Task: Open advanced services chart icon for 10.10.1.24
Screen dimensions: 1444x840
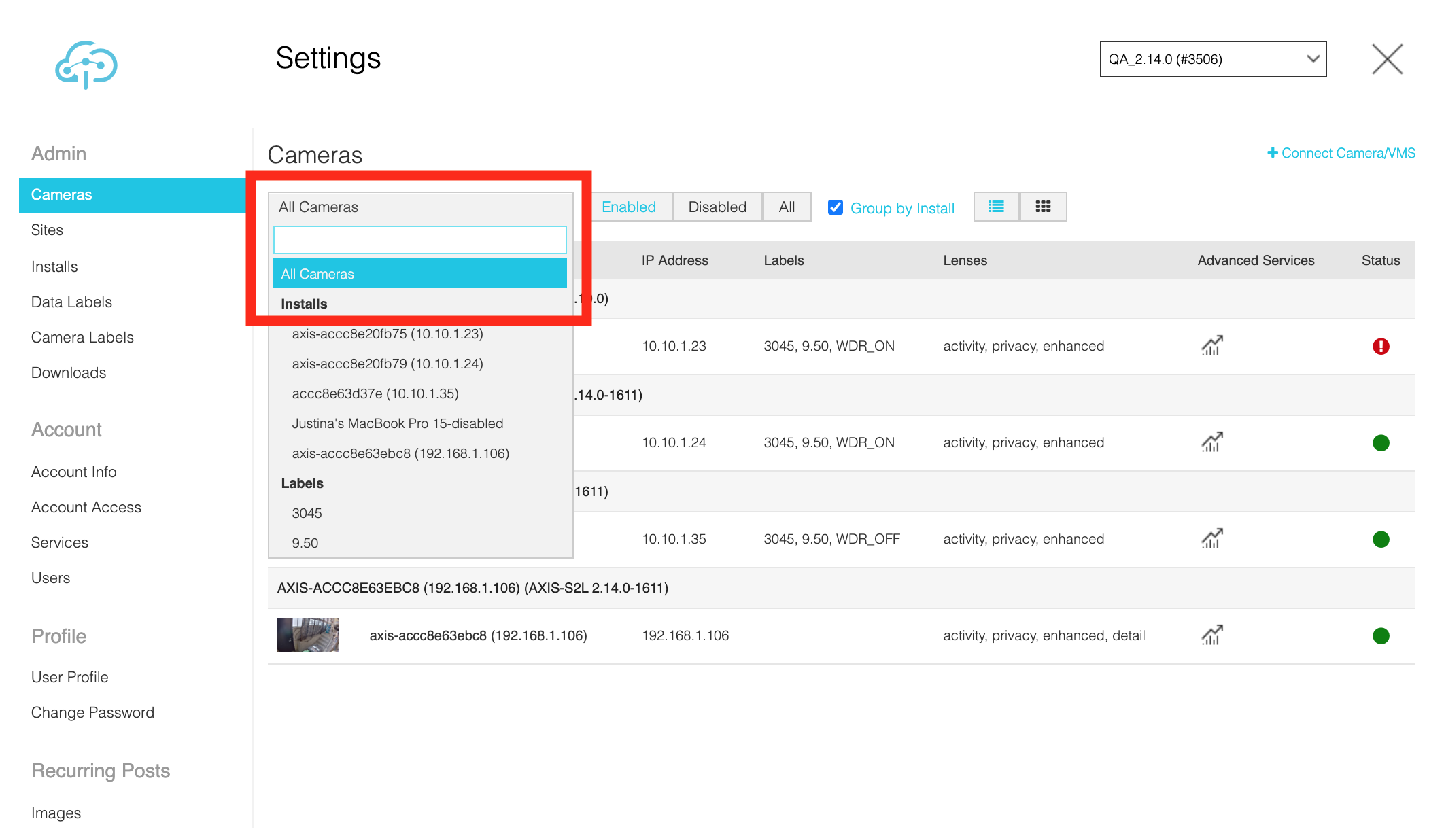Action: click(1211, 442)
